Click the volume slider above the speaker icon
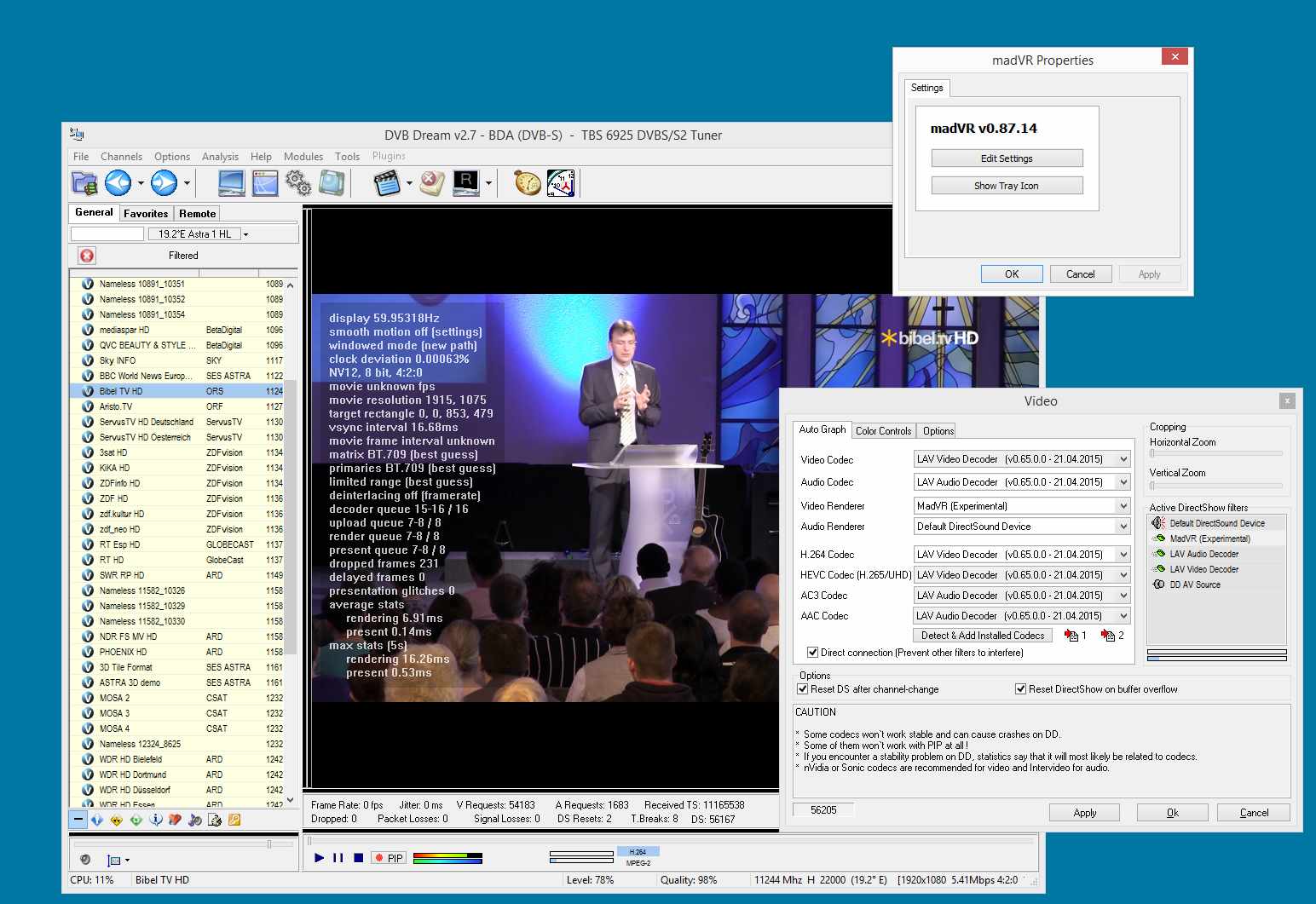Image resolution: width=1316 pixels, height=904 pixels. [183, 844]
